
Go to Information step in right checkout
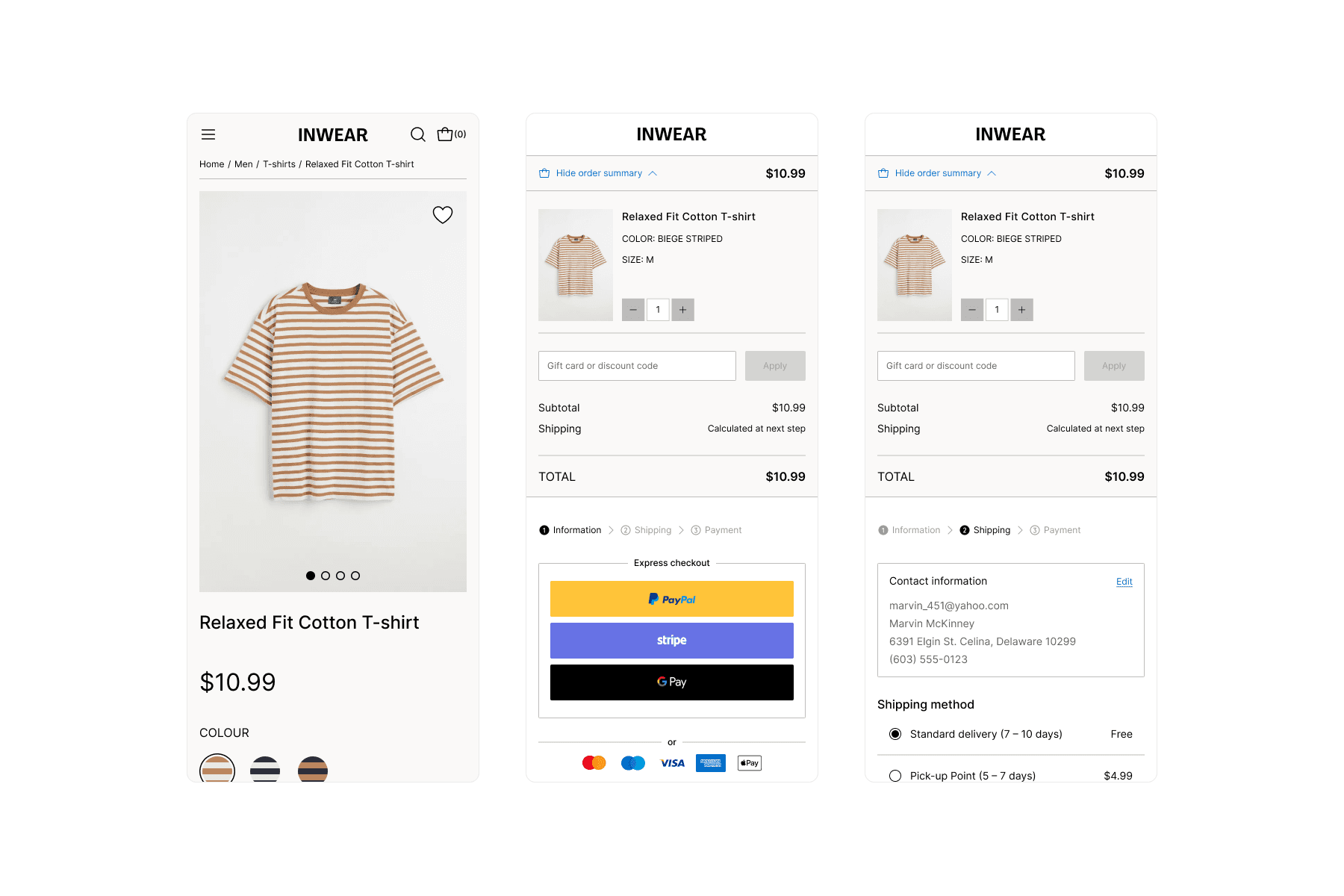click(x=909, y=530)
